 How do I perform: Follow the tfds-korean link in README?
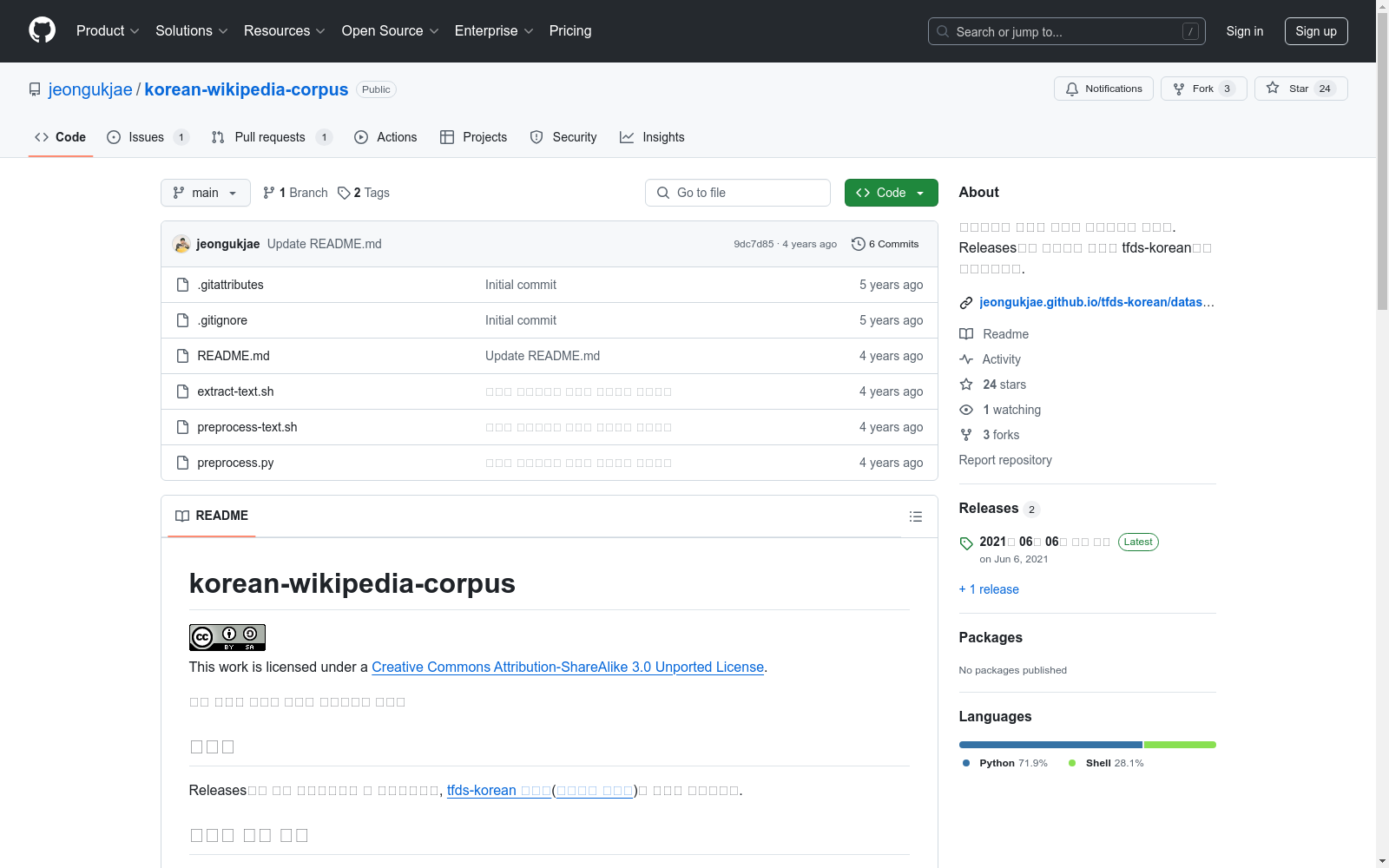499,790
